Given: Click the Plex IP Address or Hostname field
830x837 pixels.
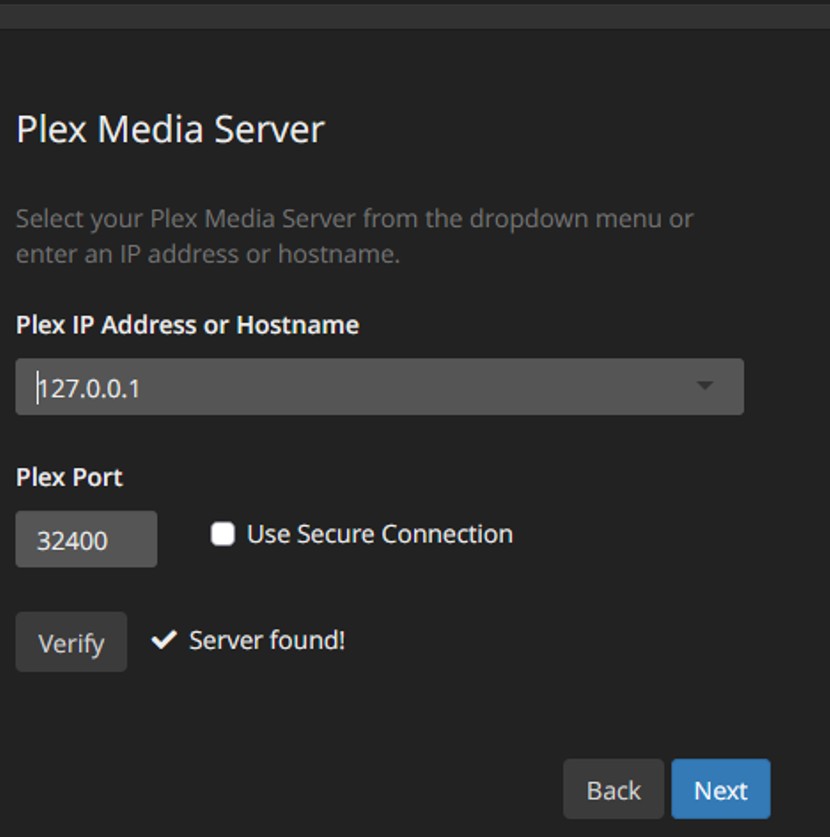Looking at the screenshot, I should pos(380,387).
